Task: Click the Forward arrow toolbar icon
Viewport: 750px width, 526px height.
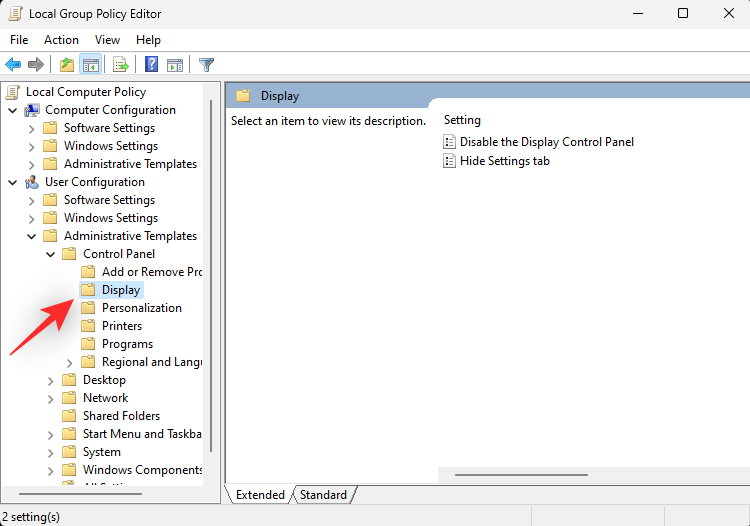Action: click(37, 65)
